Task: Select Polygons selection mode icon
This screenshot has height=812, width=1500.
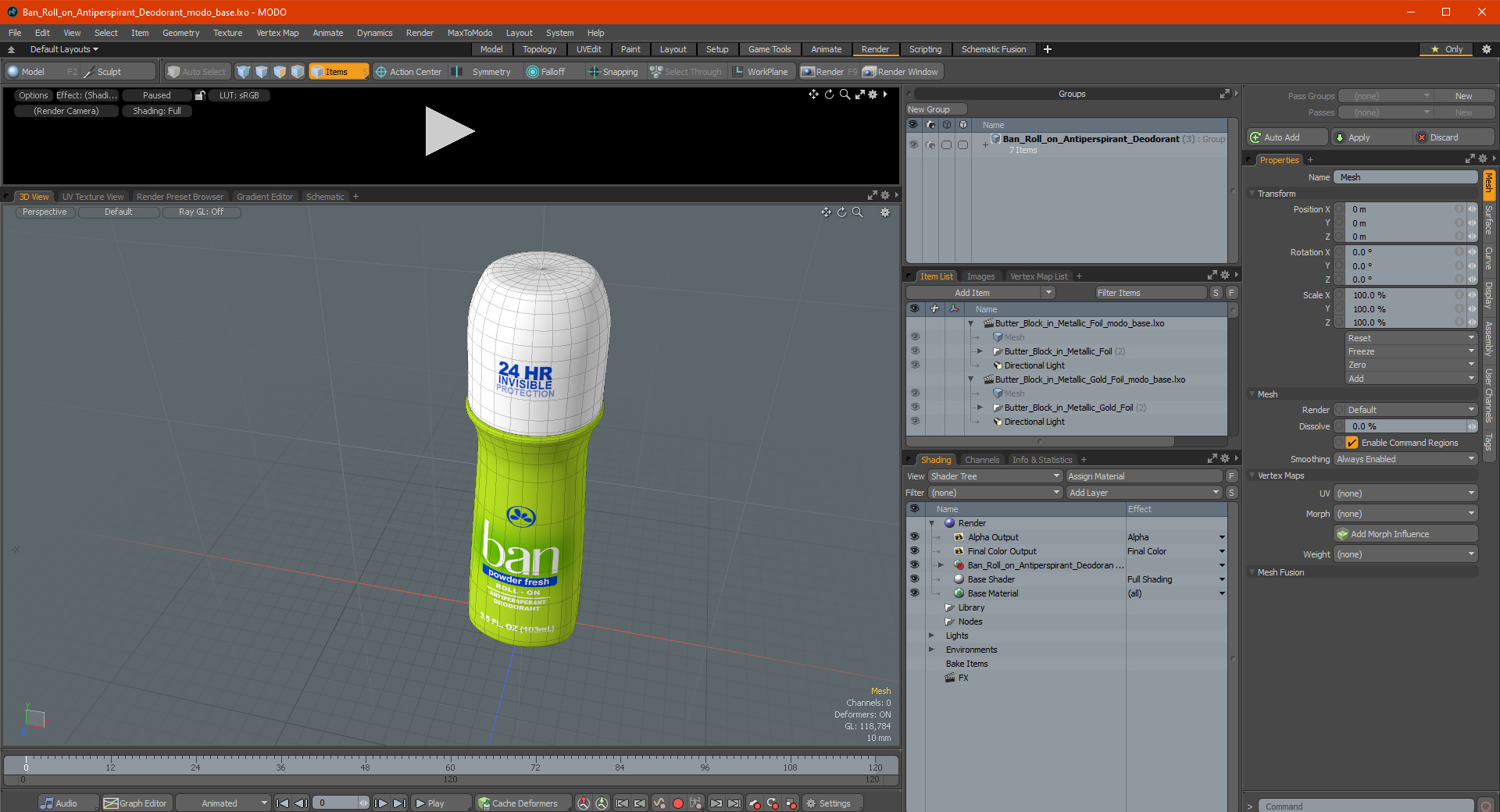Action: [x=280, y=72]
